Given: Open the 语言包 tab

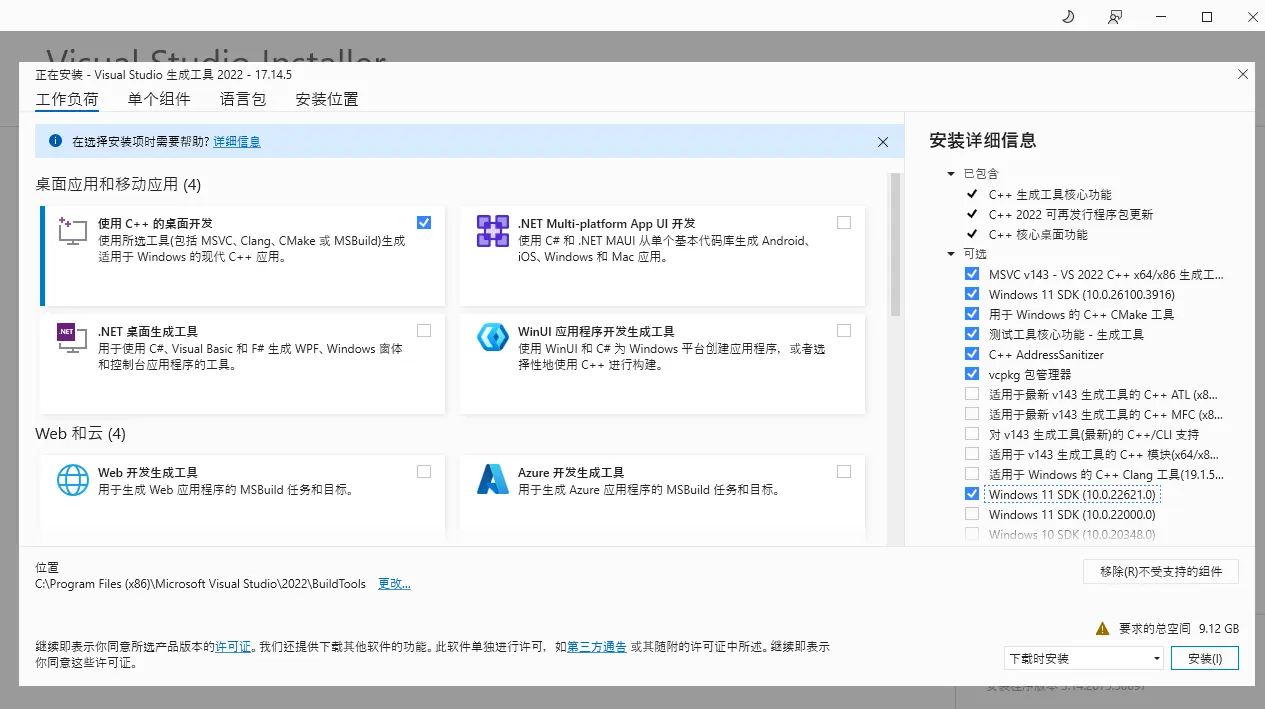Looking at the screenshot, I should (243, 99).
